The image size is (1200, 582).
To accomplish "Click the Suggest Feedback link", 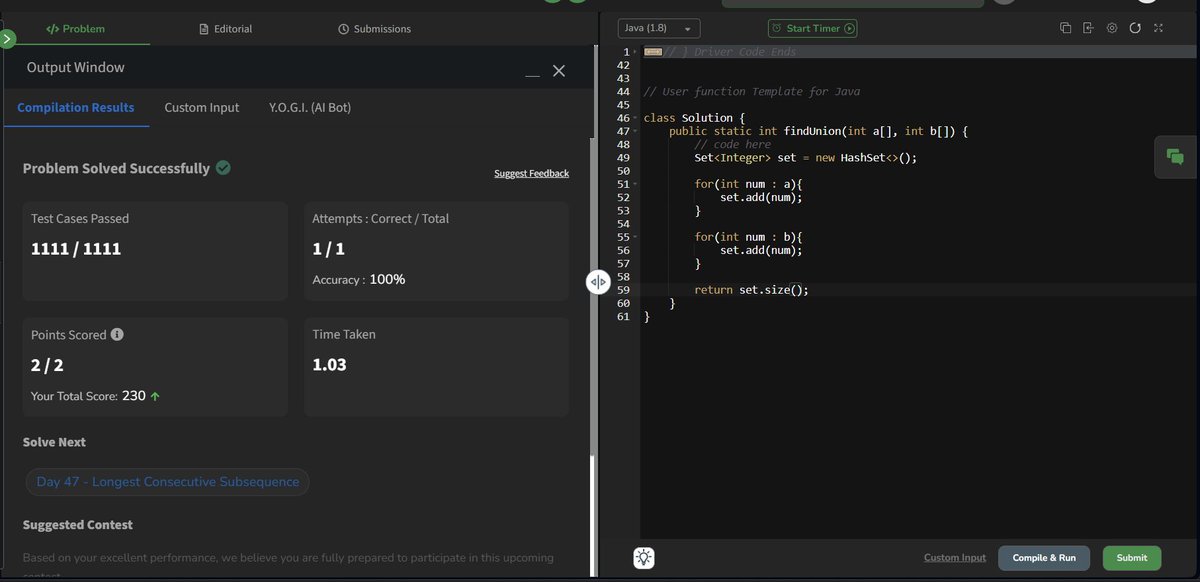I will [531, 173].
